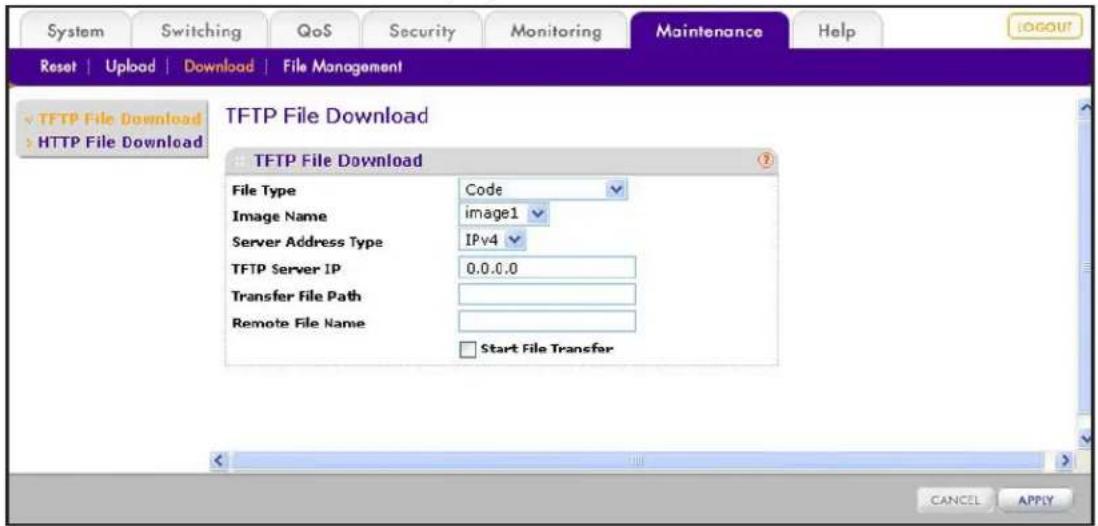
Task: Click the Remote File Name label
Action: pyautogui.click(x=298, y=323)
